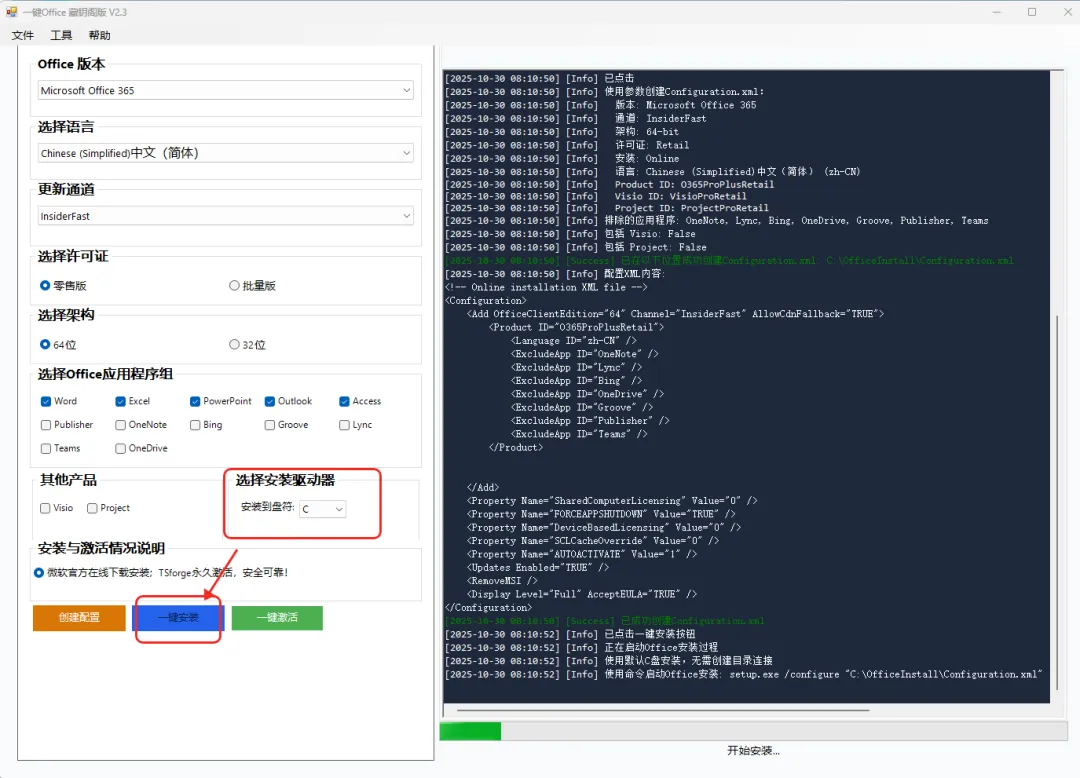Viewport: 1080px width, 778px height.
Task: Expand the Office 版本 dropdown
Action: (226, 90)
